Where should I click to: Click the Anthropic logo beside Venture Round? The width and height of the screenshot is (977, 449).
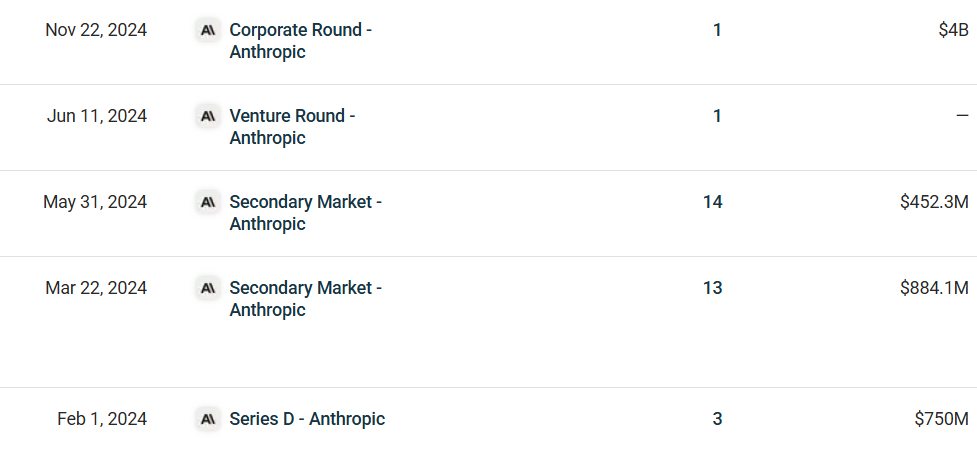(x=207, y=116)
